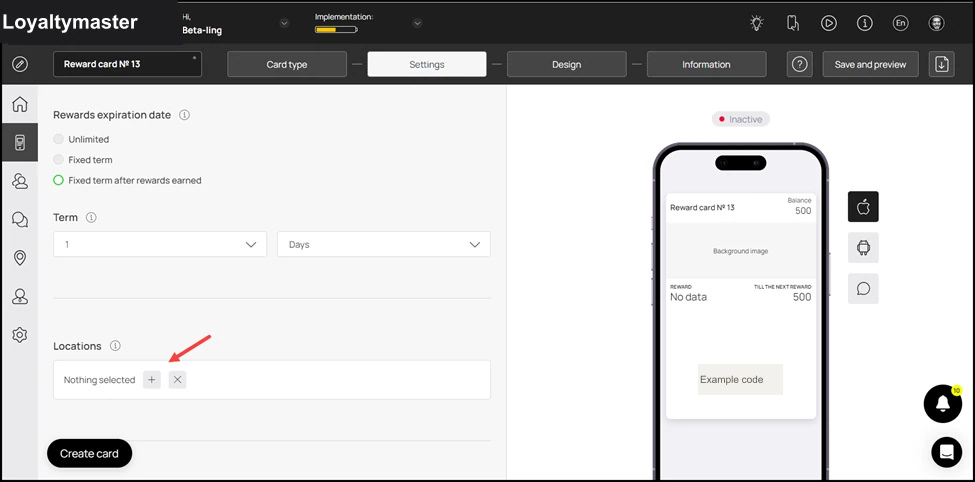Open the Locations pin icon in sidebar

pyautogui.click(x=20, y=257)
